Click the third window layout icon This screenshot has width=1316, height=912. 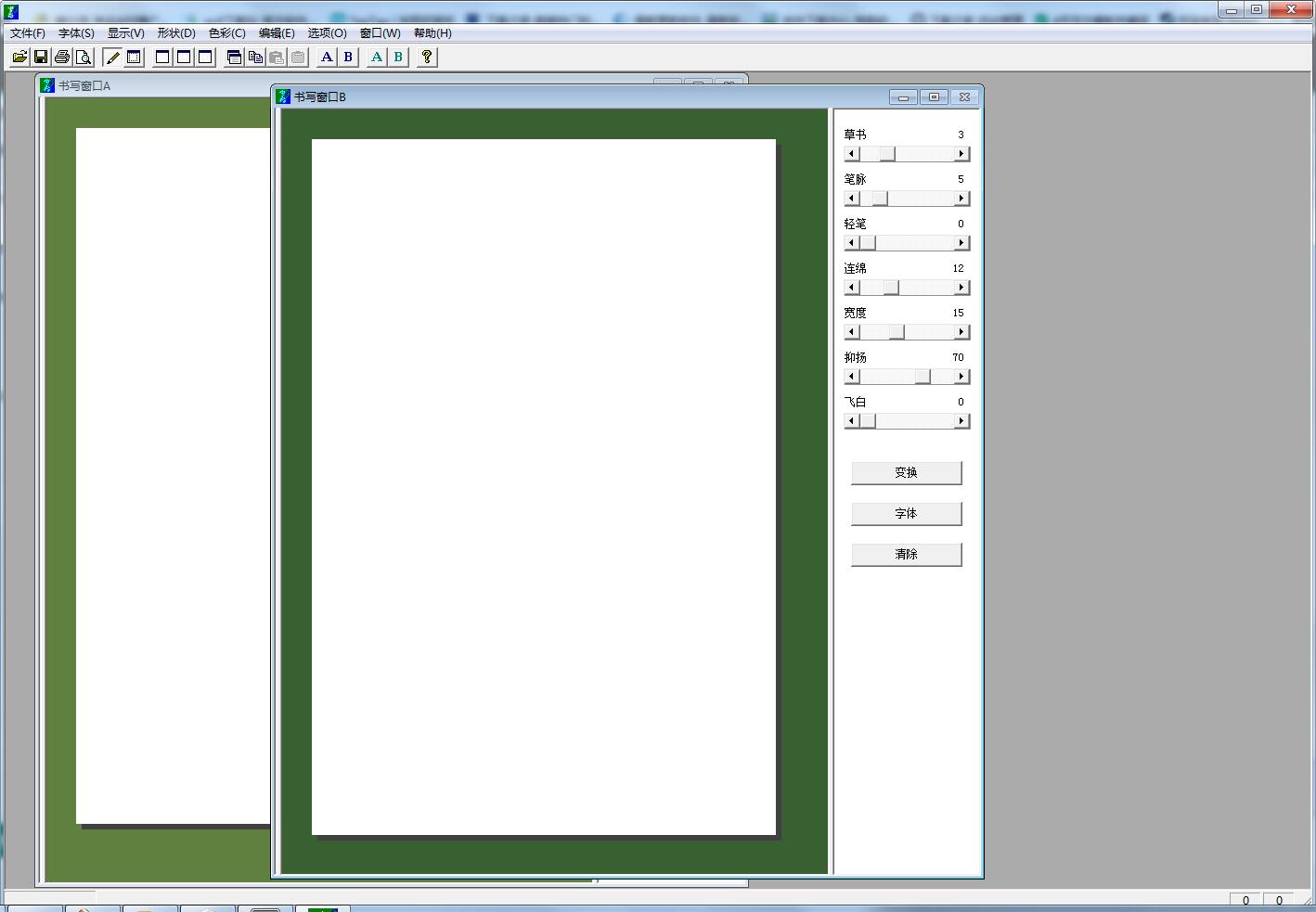(x=205, y=58)
